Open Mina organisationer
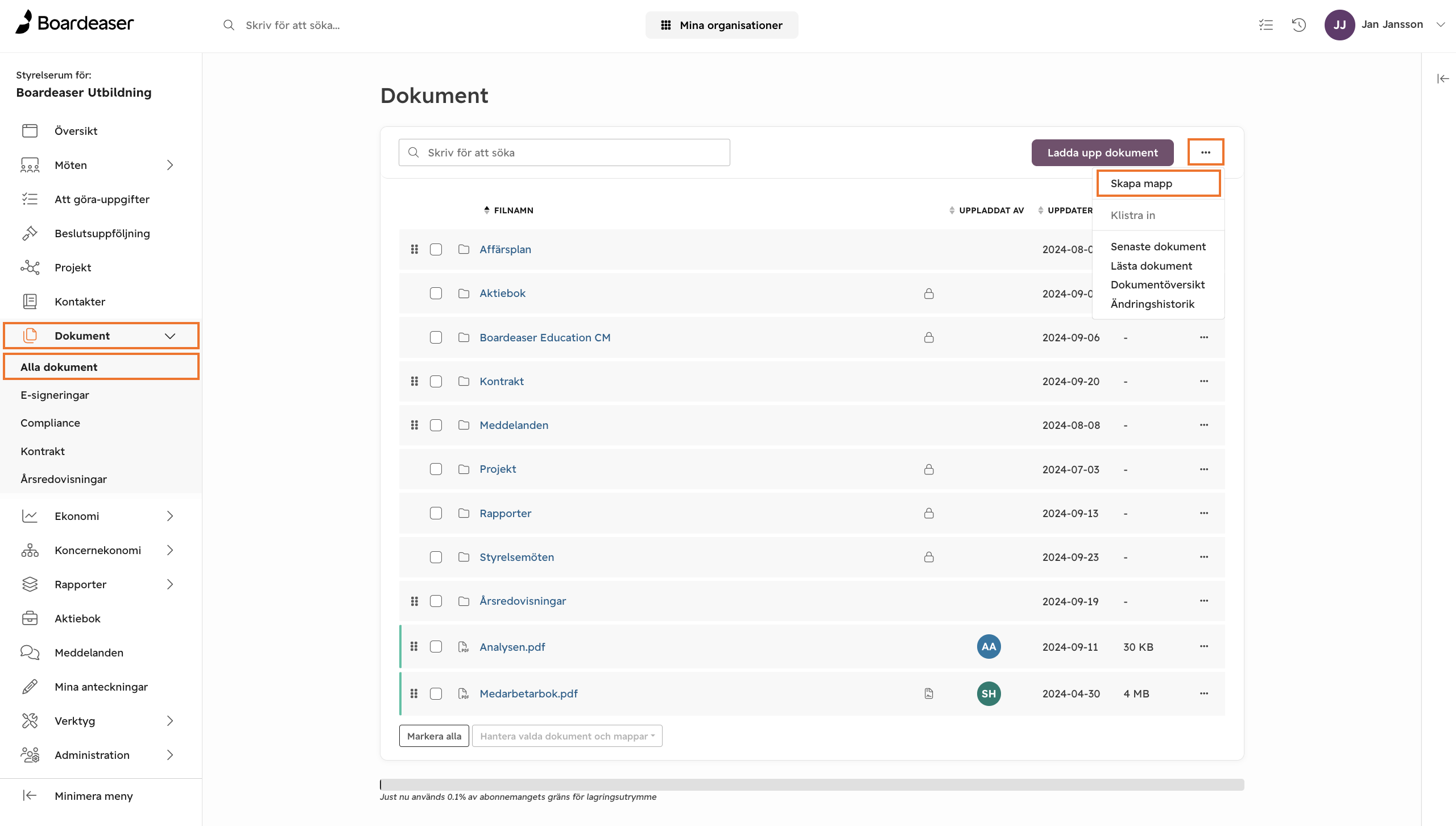This screenshot has height=826, width=1456. 721,25
